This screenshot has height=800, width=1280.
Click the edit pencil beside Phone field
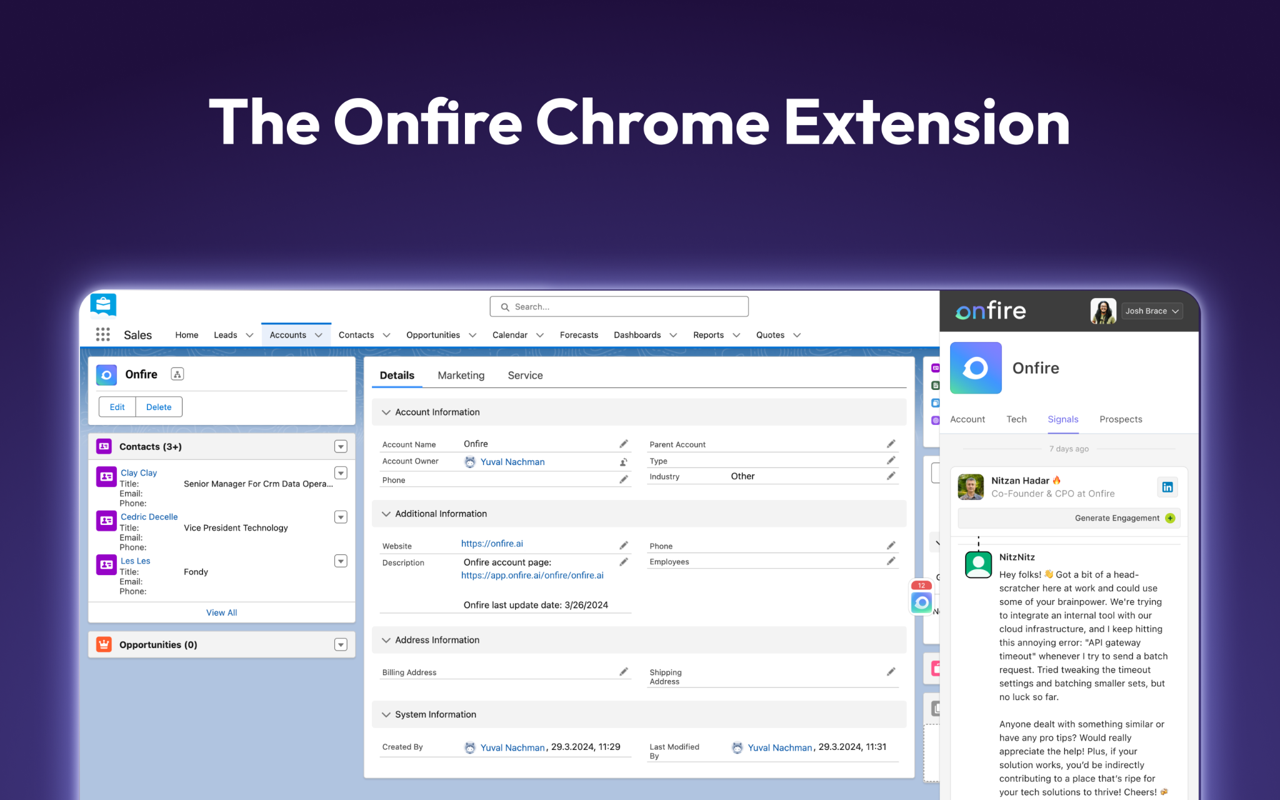[624, 480]
